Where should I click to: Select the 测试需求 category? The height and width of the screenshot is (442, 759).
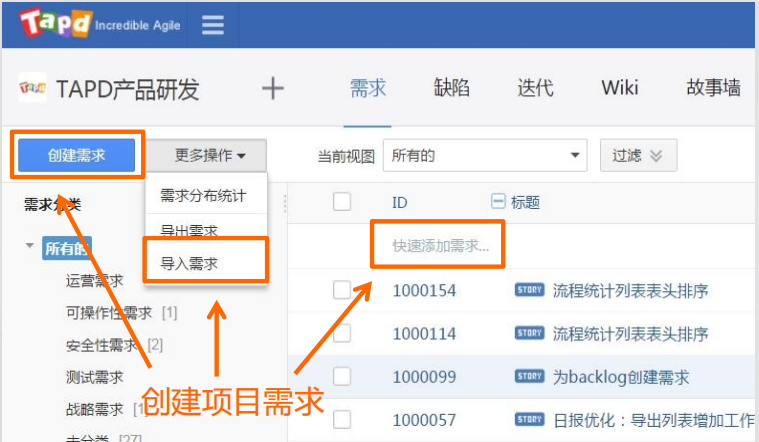pos(95,377)
